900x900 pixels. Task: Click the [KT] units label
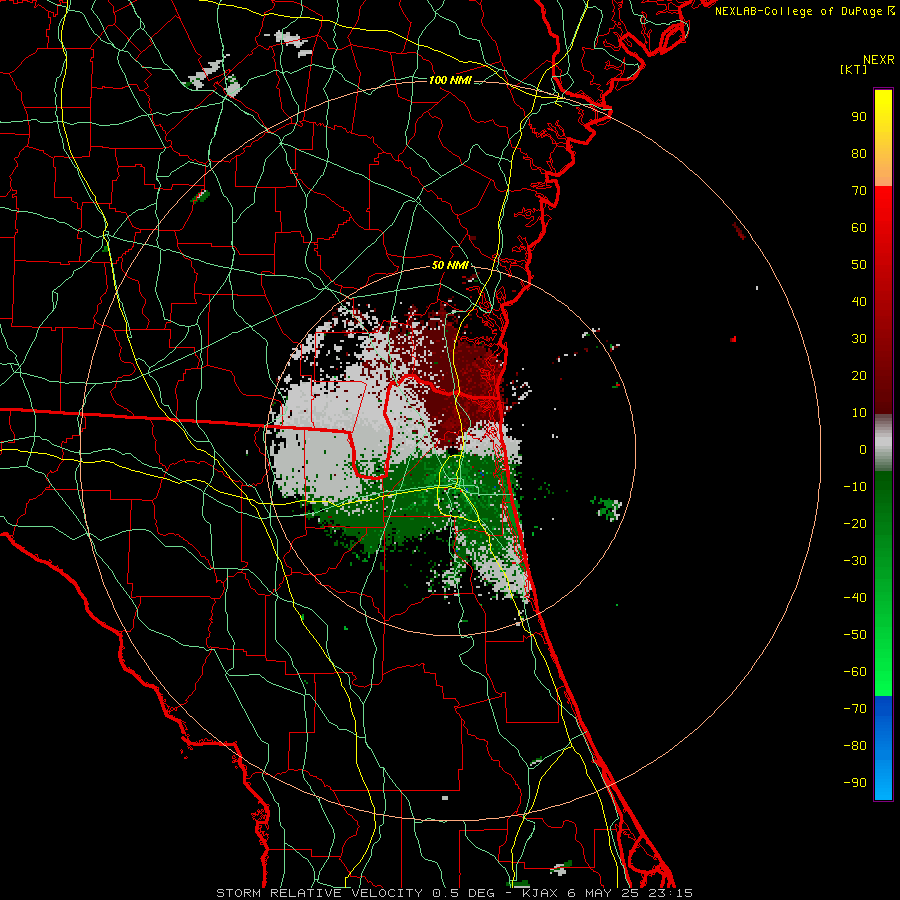click(854, 69)
